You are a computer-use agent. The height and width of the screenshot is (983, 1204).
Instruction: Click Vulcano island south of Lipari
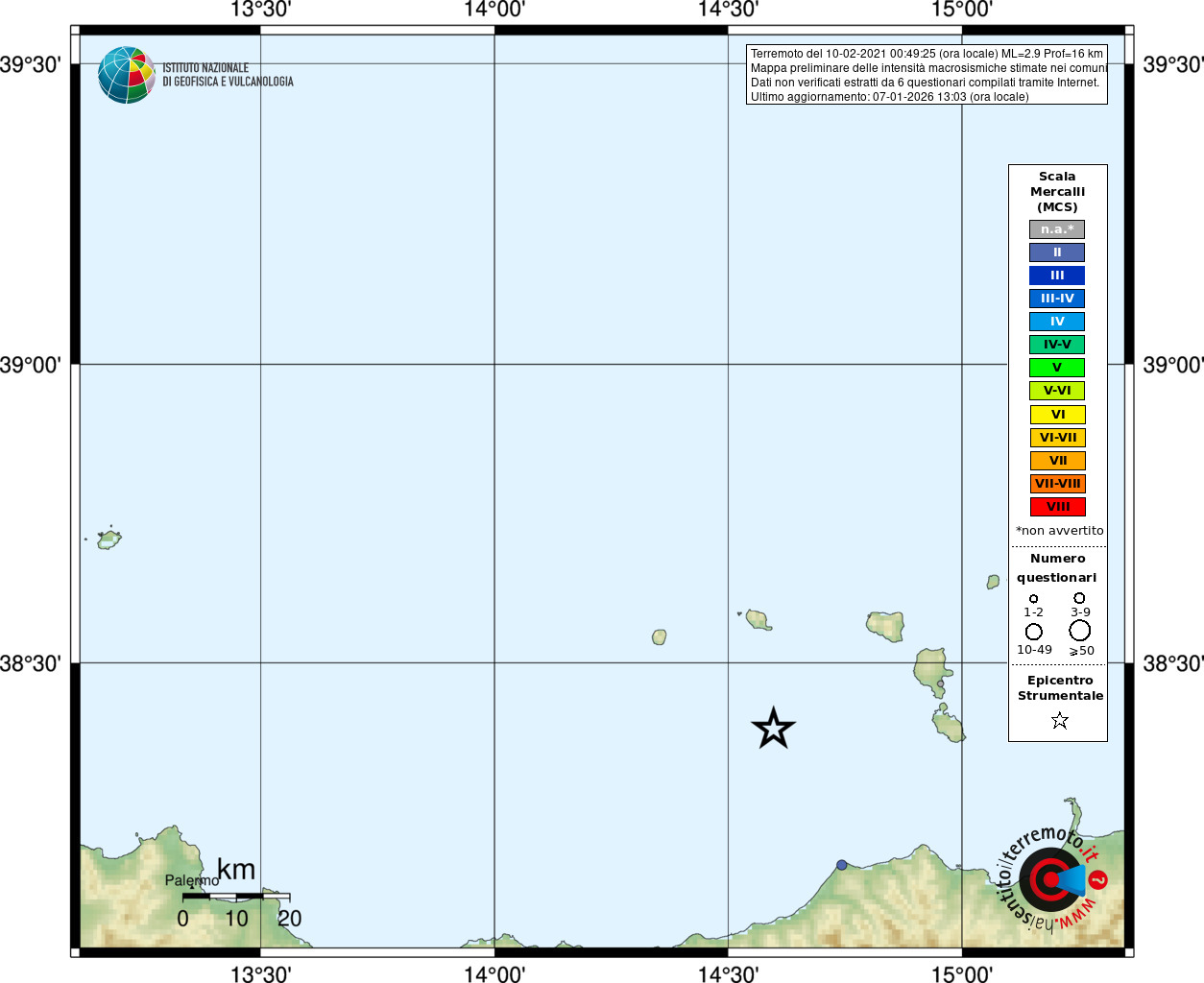tap(948, 723)
